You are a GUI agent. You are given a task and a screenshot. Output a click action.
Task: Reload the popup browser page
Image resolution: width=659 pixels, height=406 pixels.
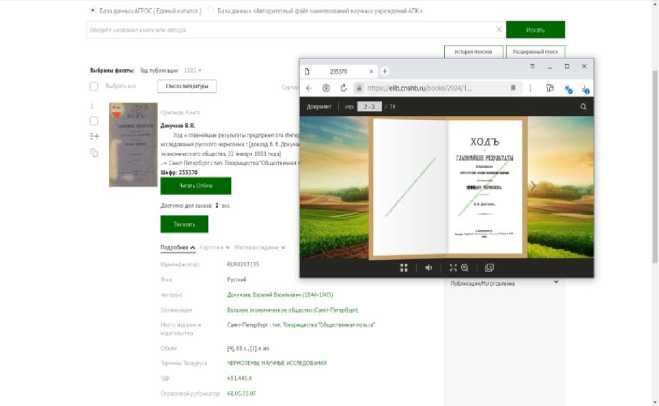click(343, 88)
